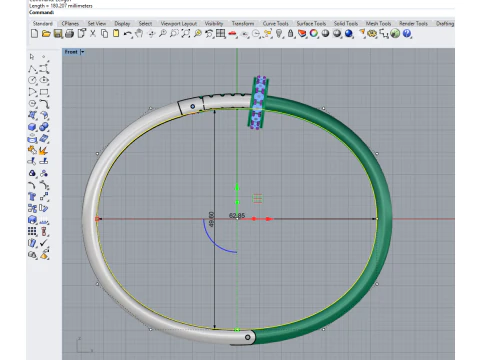Click the Cut scissors icon
This screenshot has height=360, width=480.
coord(93,33)
